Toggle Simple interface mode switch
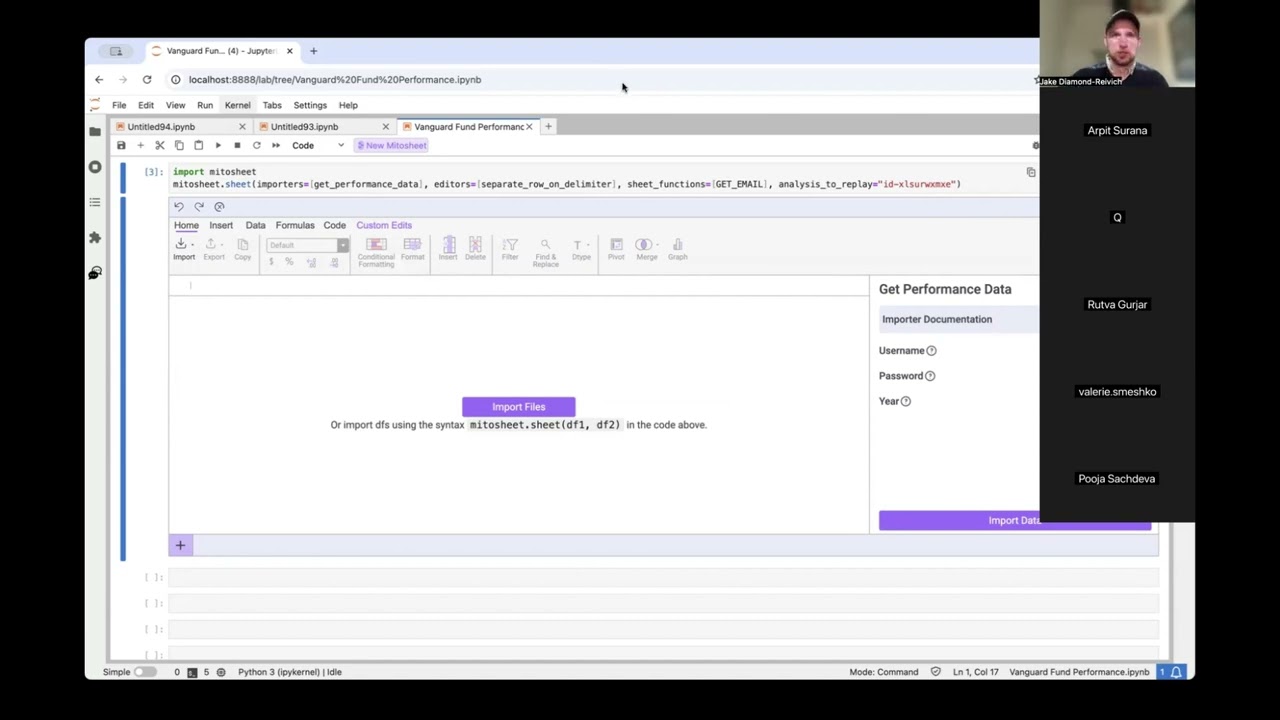 click(146, 672)
